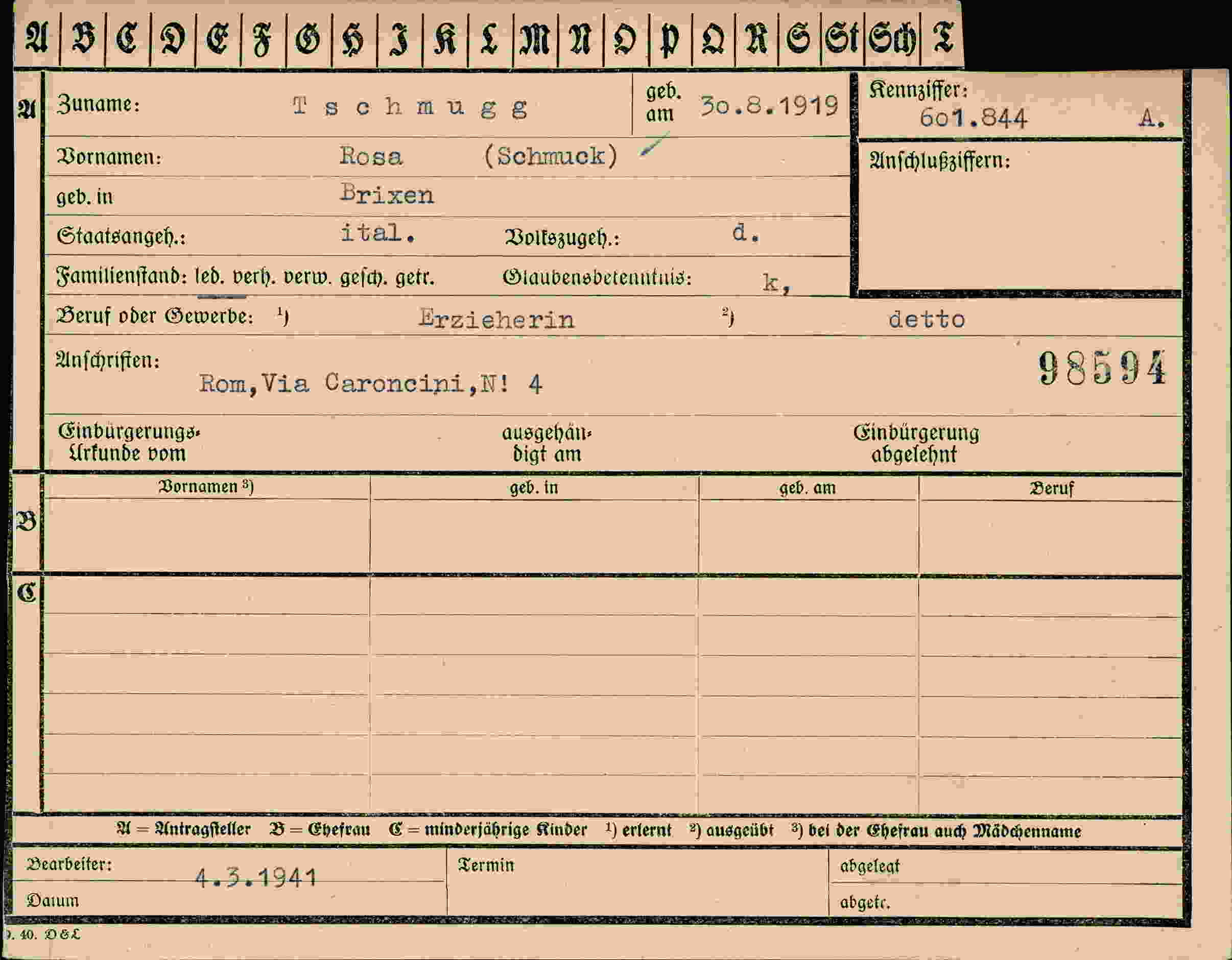1232x960 pixels.
Task: Click the abgelegt label
Action: point(870,867)
